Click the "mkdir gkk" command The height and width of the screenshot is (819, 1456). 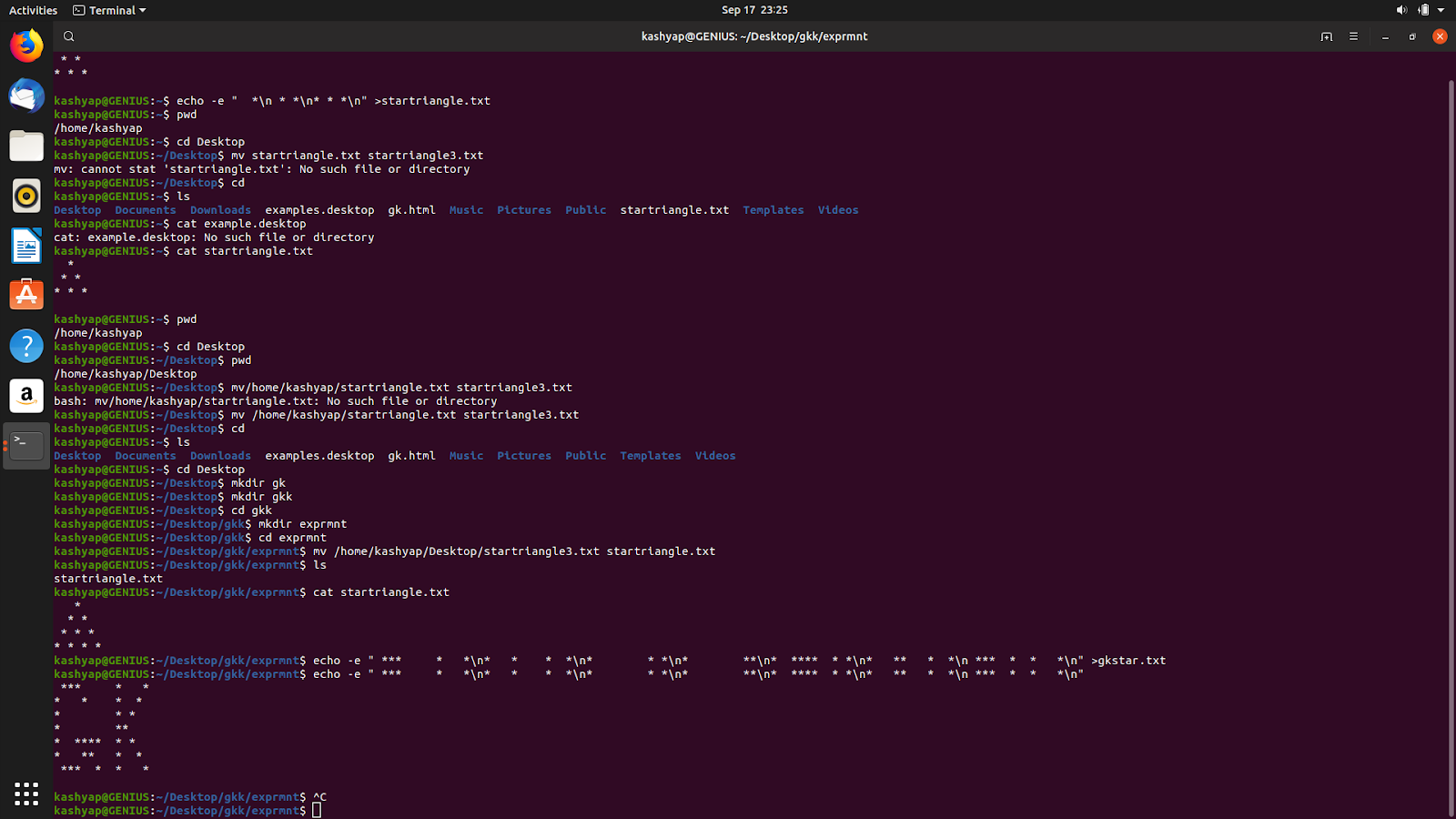[x=261, y=497]
